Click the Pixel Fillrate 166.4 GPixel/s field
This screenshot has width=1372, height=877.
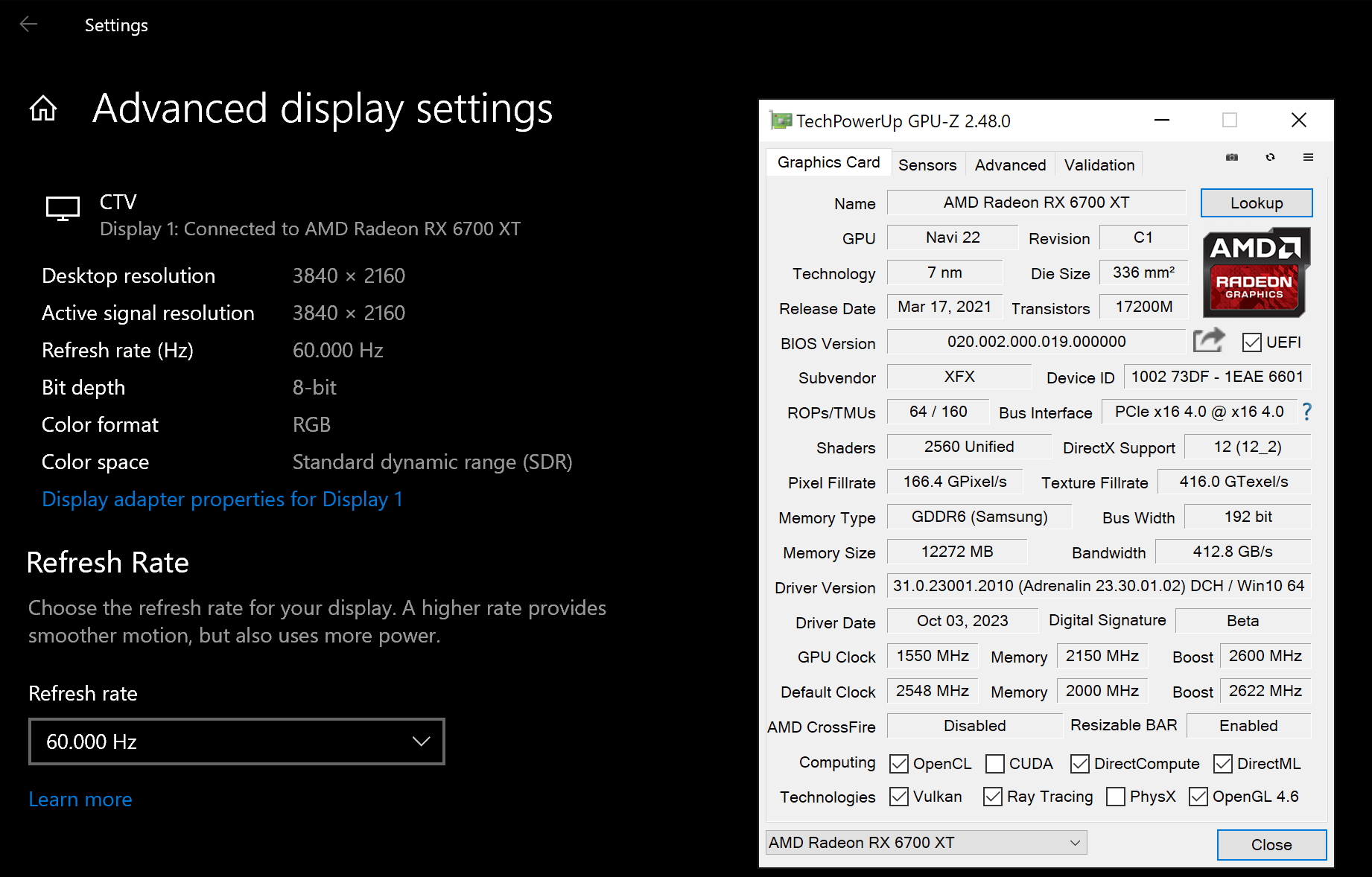coord(955,482)
